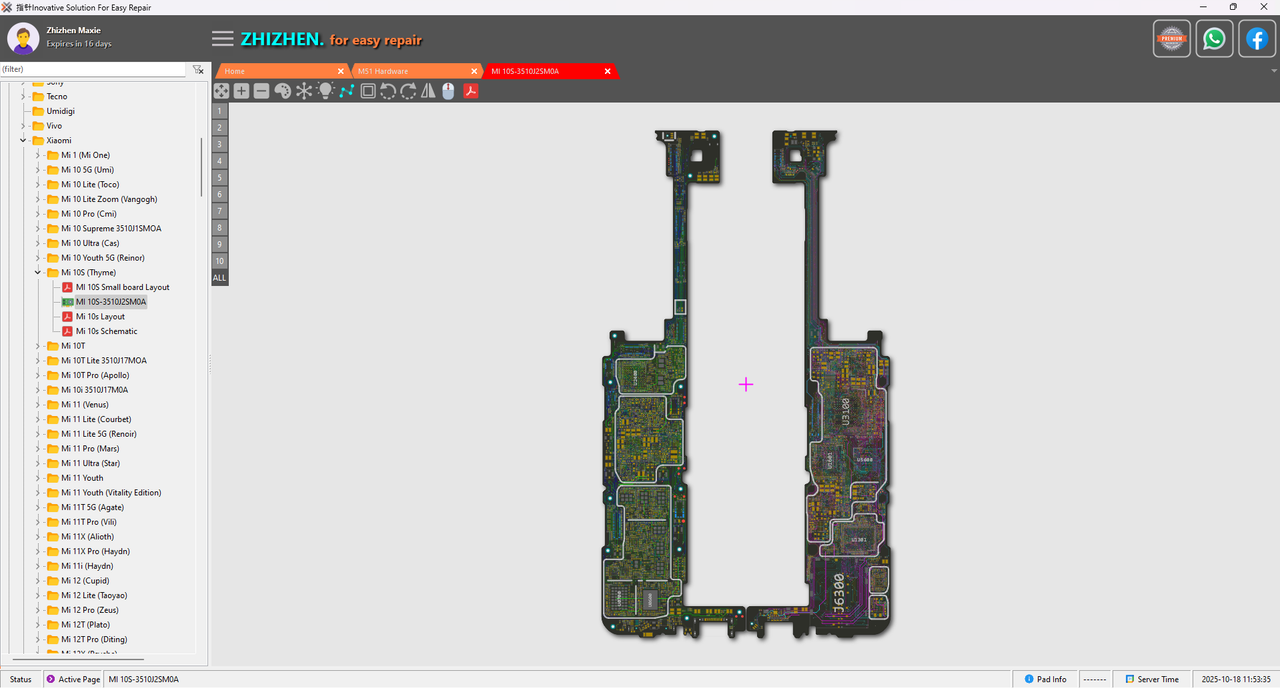
Task: Expand the Mi 1 (Mi One) folder
Action: pos(38,155)
